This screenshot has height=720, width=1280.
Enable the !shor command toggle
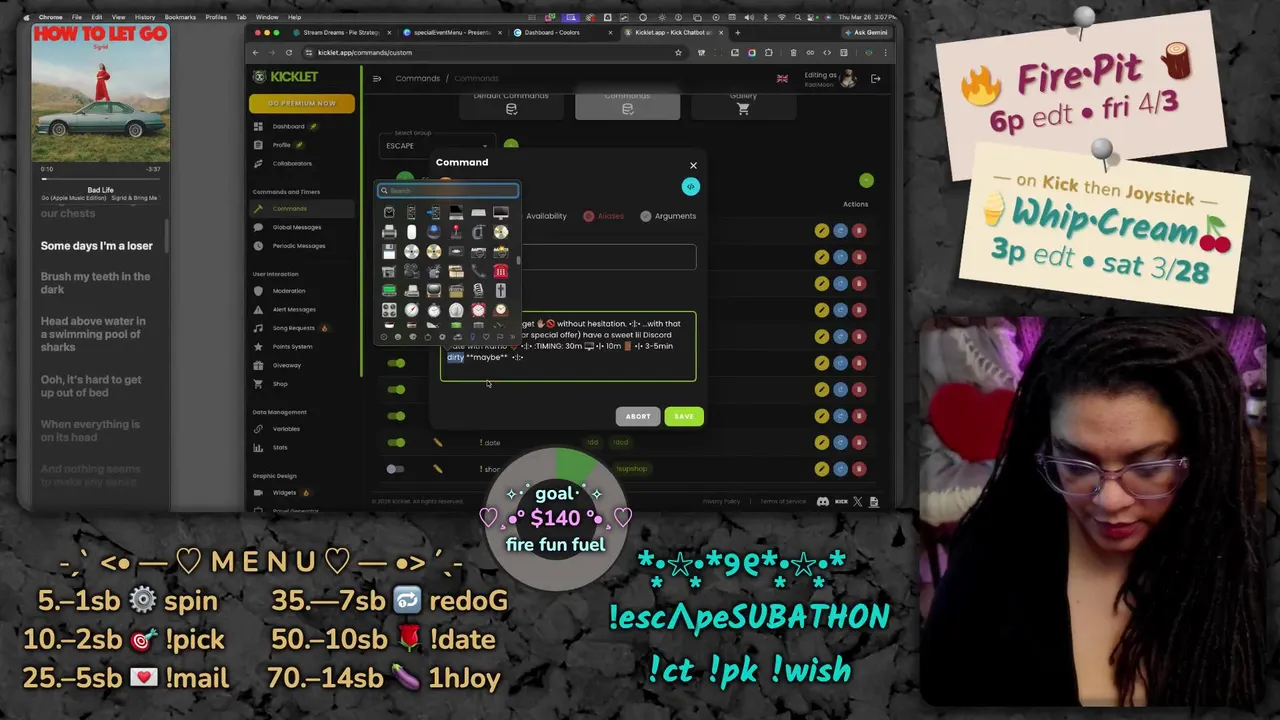click(x=396, y=468)
